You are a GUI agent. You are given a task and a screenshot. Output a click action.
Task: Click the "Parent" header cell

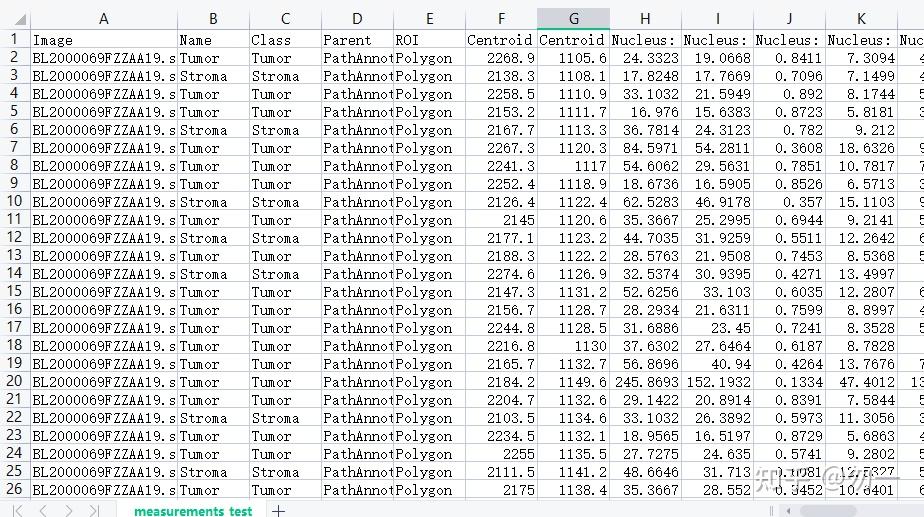[x=357, y=40]
